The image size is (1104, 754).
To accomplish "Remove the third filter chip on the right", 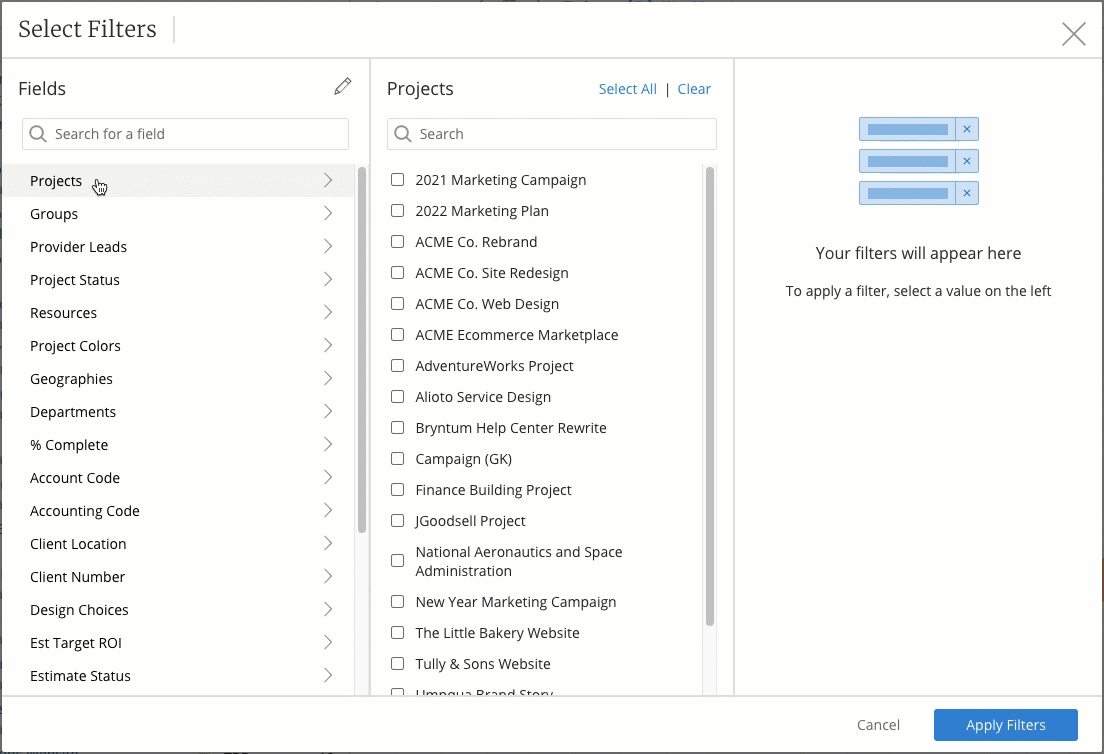I will tap(966, 192).
